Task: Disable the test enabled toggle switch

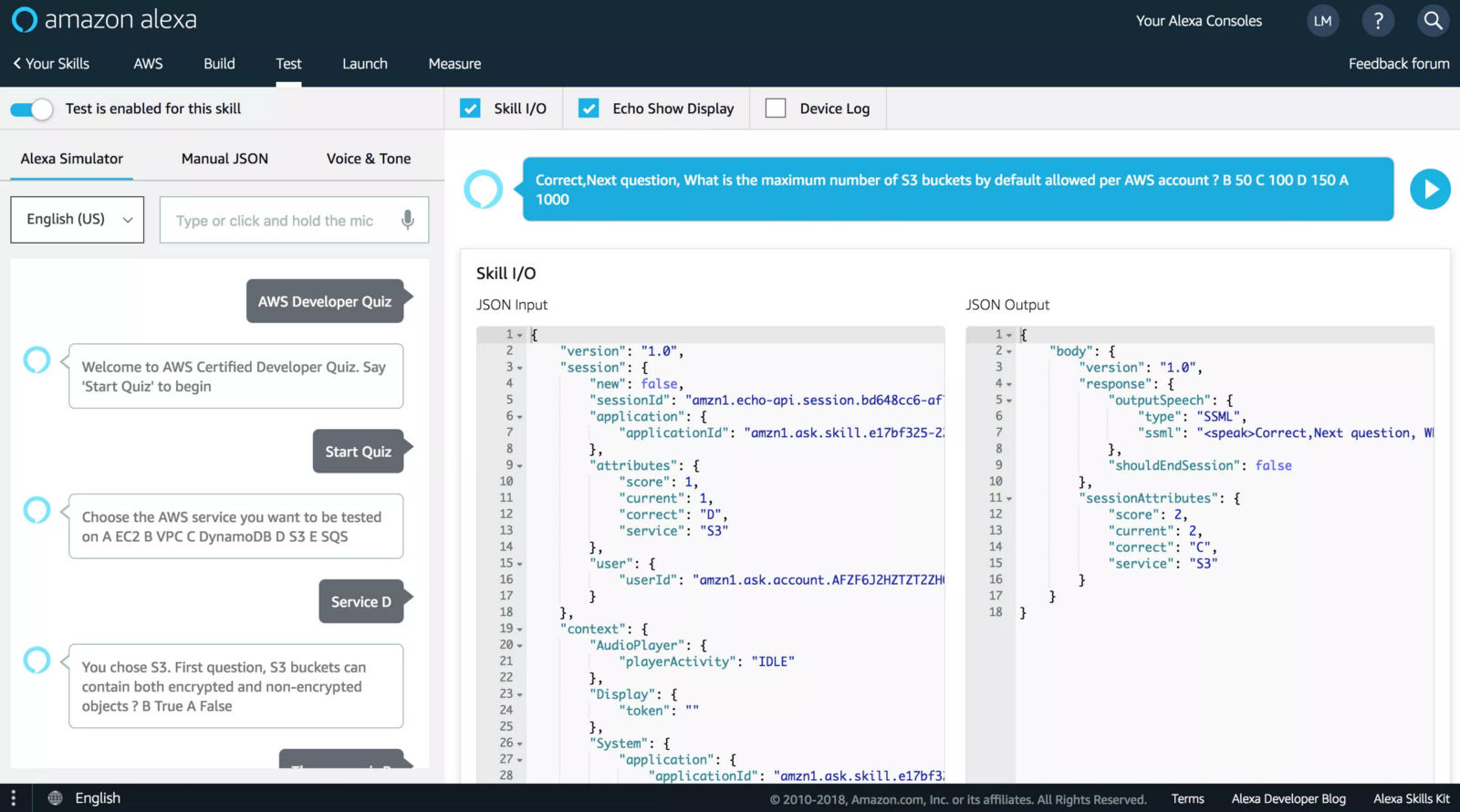Action: pyautogui.click(x=32, y=109)
